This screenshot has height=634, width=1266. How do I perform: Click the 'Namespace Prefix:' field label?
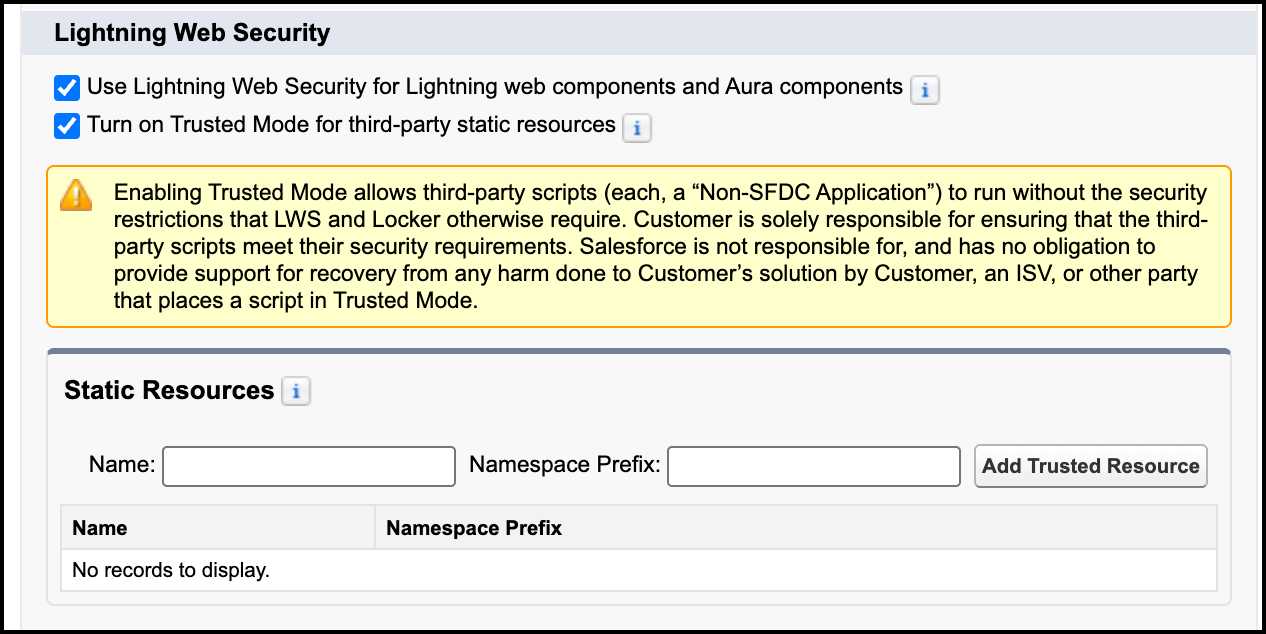pos(564,465)
